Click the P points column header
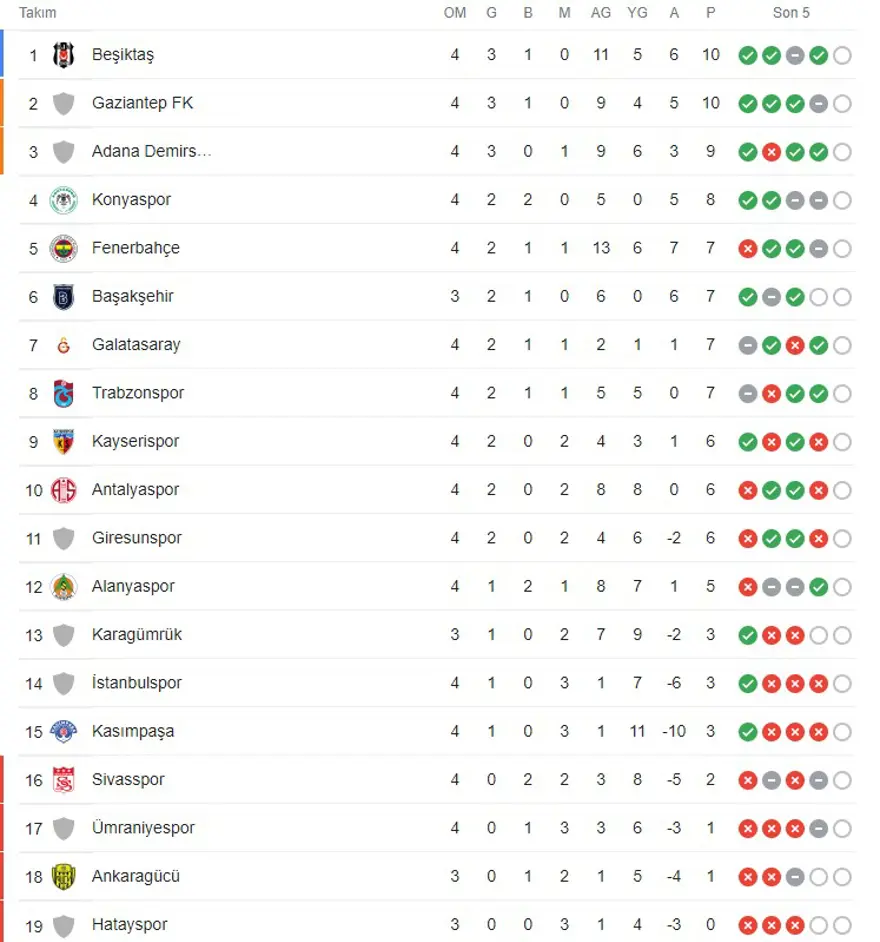 (710, 13)
